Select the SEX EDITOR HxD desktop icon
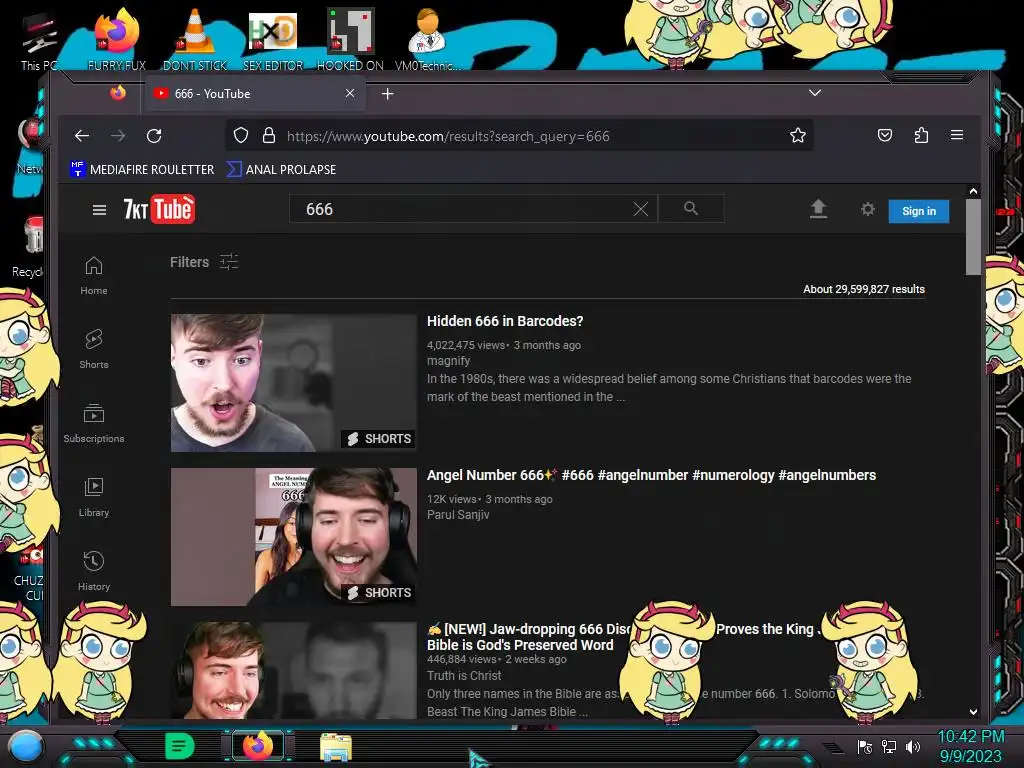Screen dimensions: 1024x768 (273, 40)
